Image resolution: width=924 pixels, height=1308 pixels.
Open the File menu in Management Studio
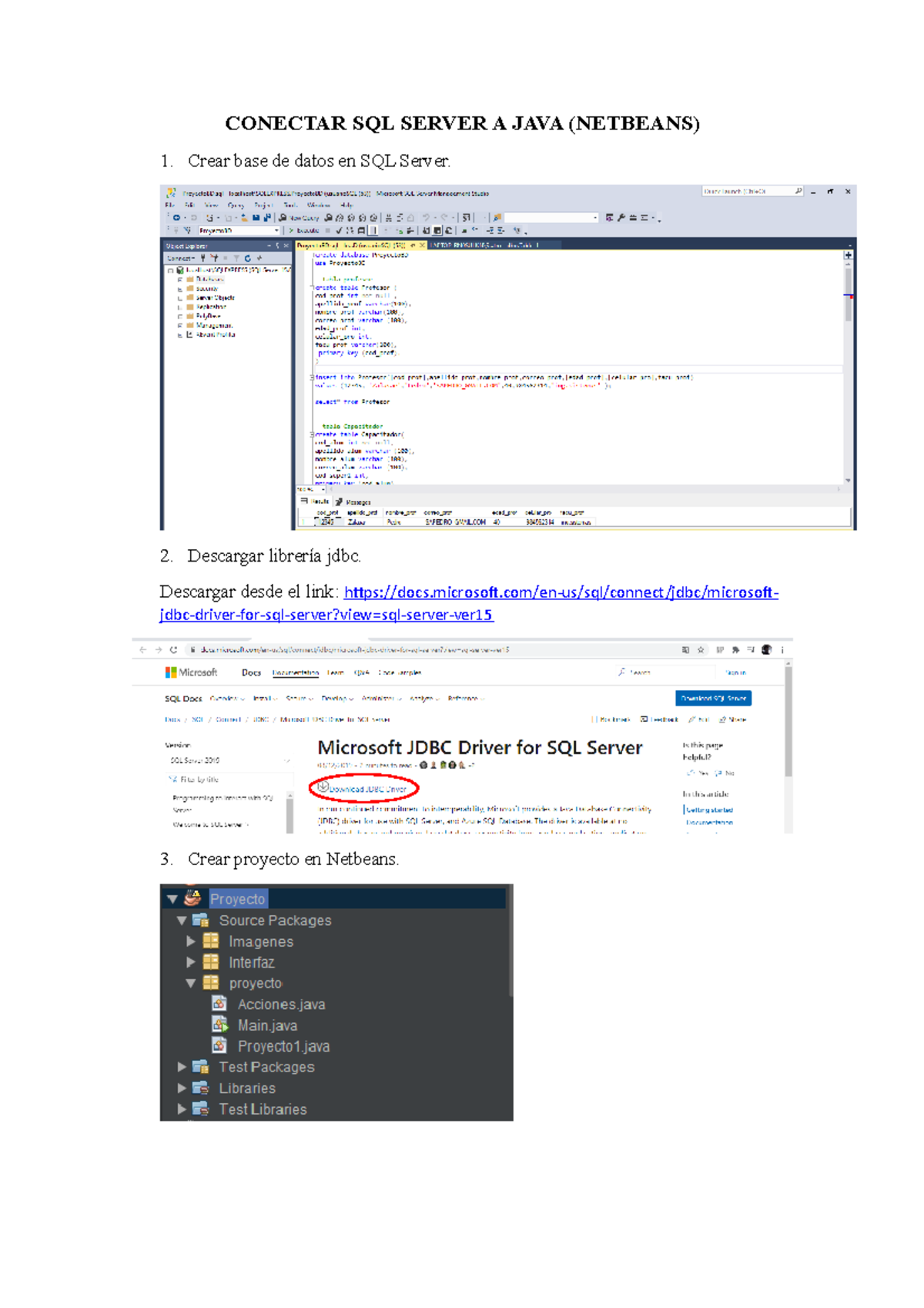click(x=169, y=206)
